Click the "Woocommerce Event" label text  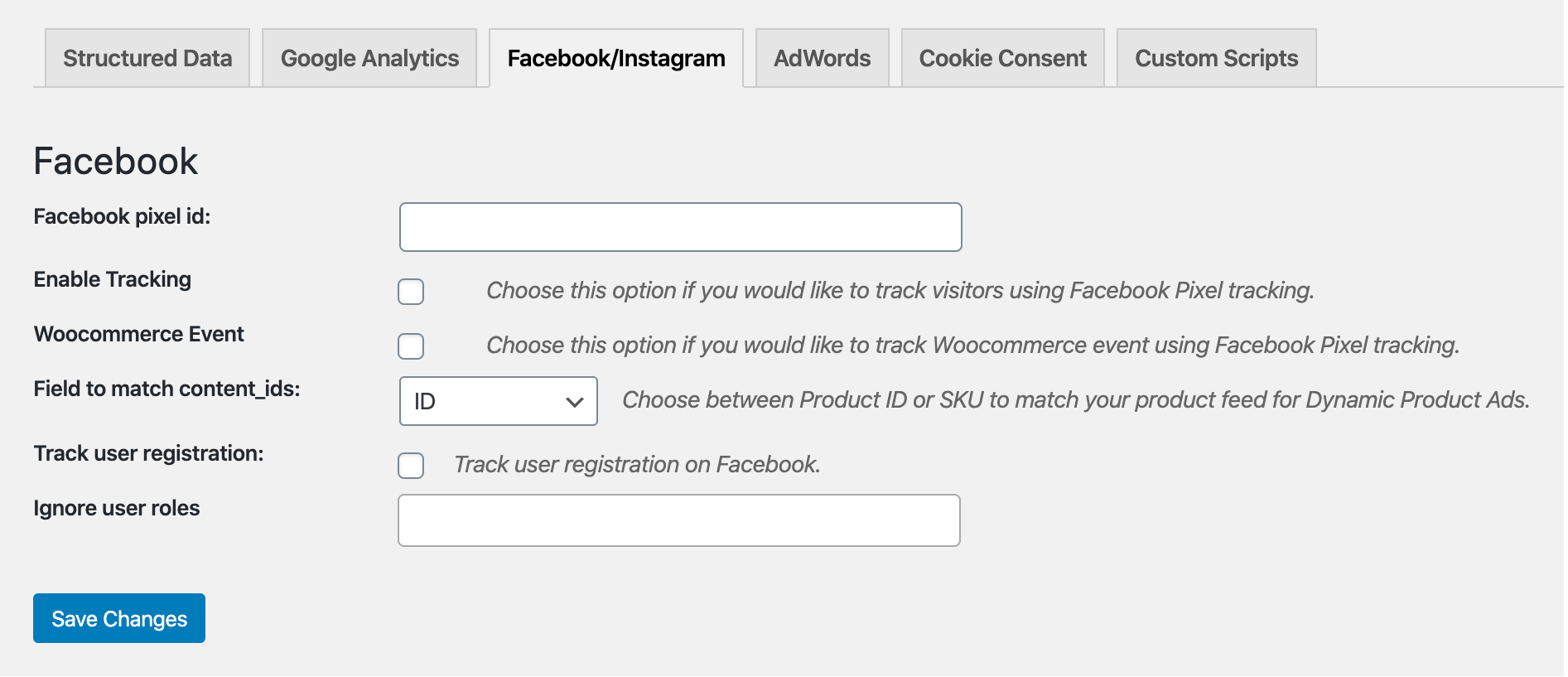(x=139, y=334)
